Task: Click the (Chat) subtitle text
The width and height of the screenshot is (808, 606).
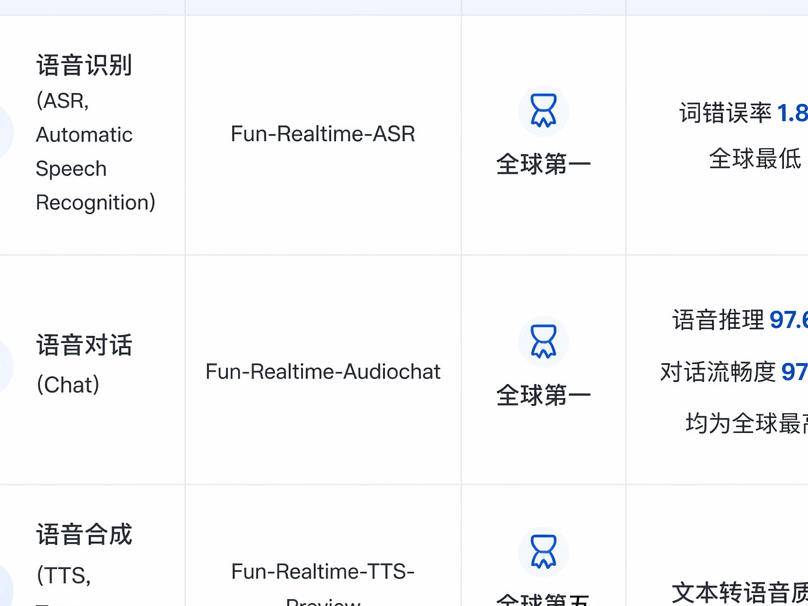Action: click(68, 384)
